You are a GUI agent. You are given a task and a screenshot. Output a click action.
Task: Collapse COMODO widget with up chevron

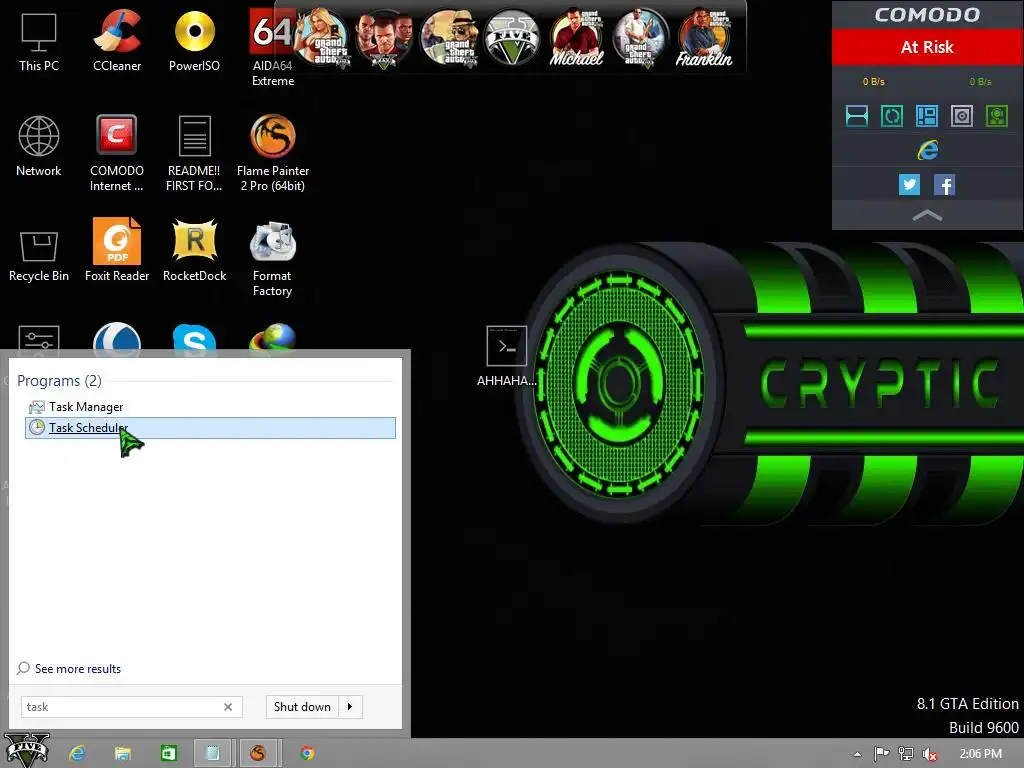pos(927,216)
